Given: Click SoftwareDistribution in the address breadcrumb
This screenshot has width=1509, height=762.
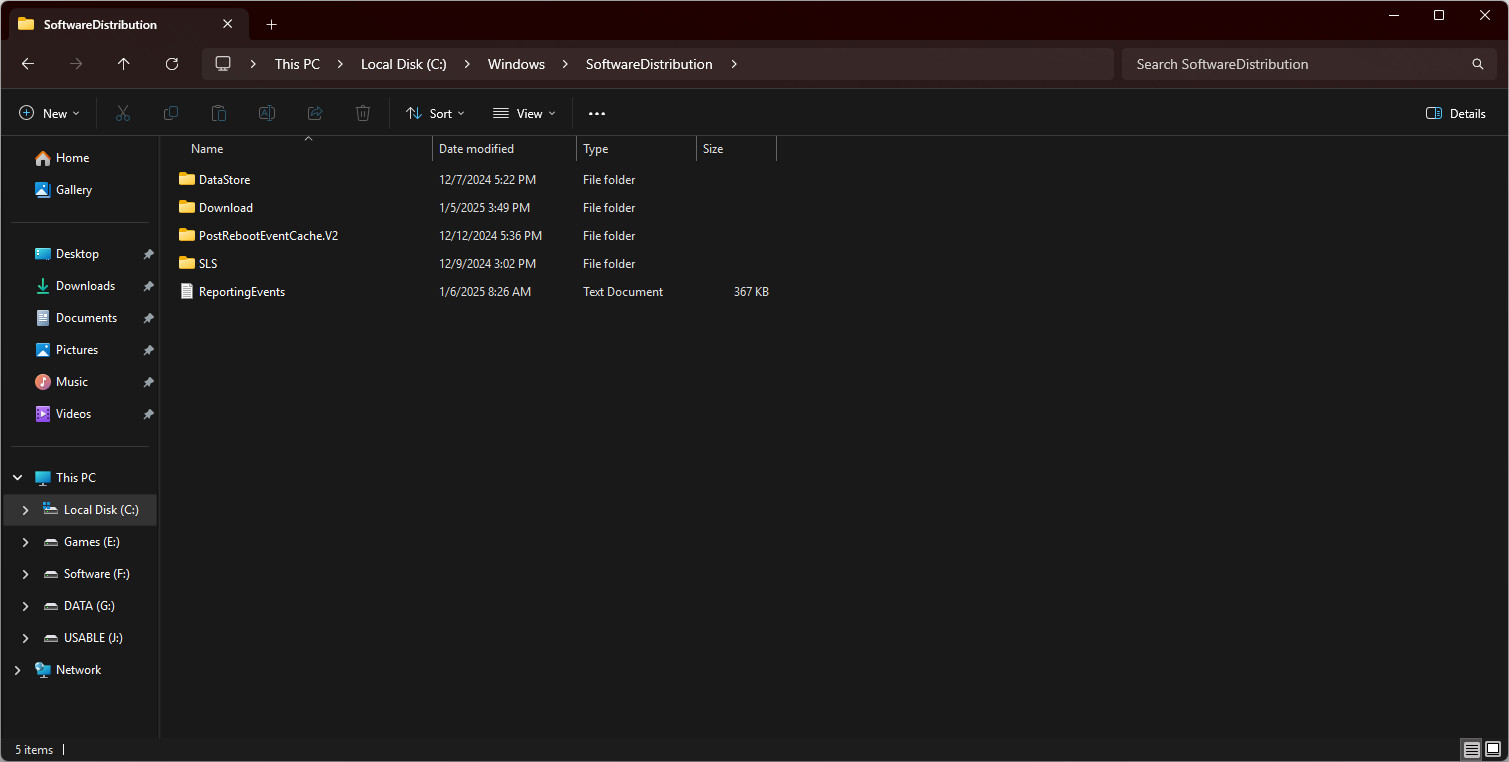Looking at the screenshot, I should tap(649, 64).
